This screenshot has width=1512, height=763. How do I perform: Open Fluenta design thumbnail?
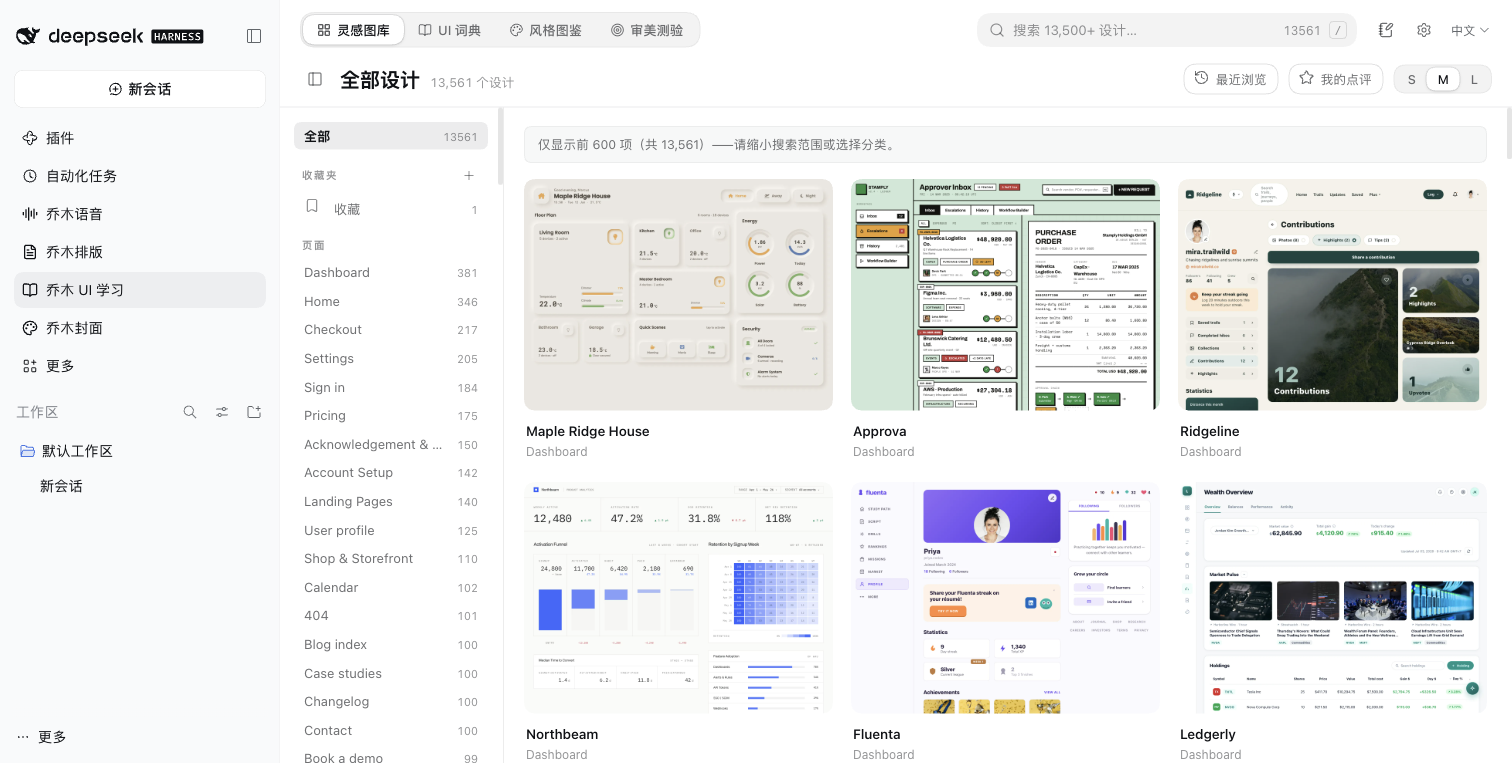[x=1005, y=598]
